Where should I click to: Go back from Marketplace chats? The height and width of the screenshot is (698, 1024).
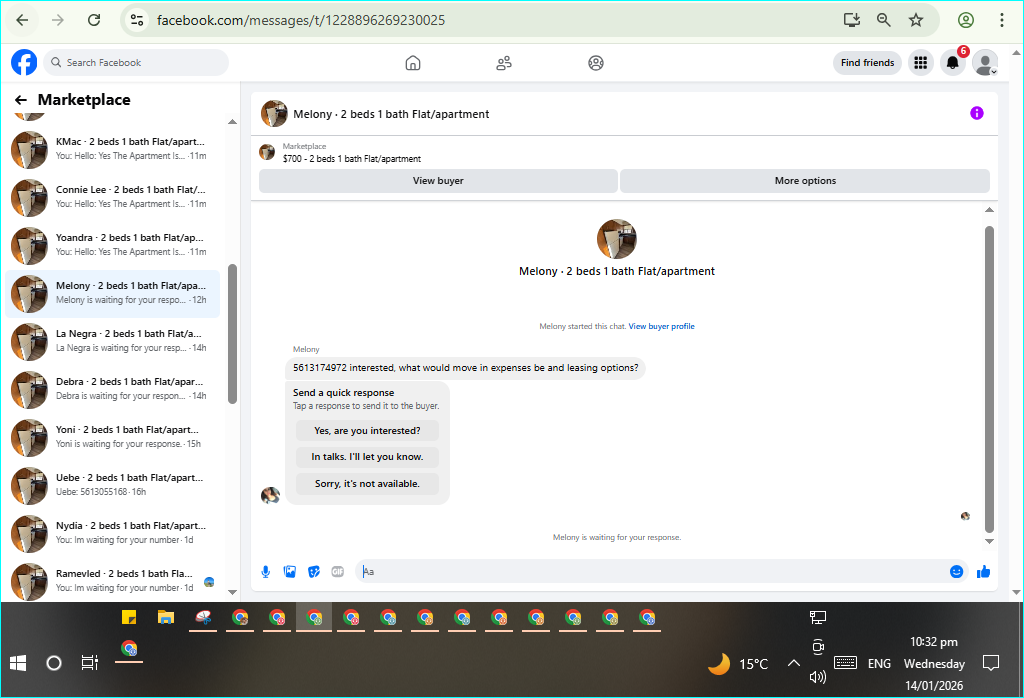tap(21, 100)
